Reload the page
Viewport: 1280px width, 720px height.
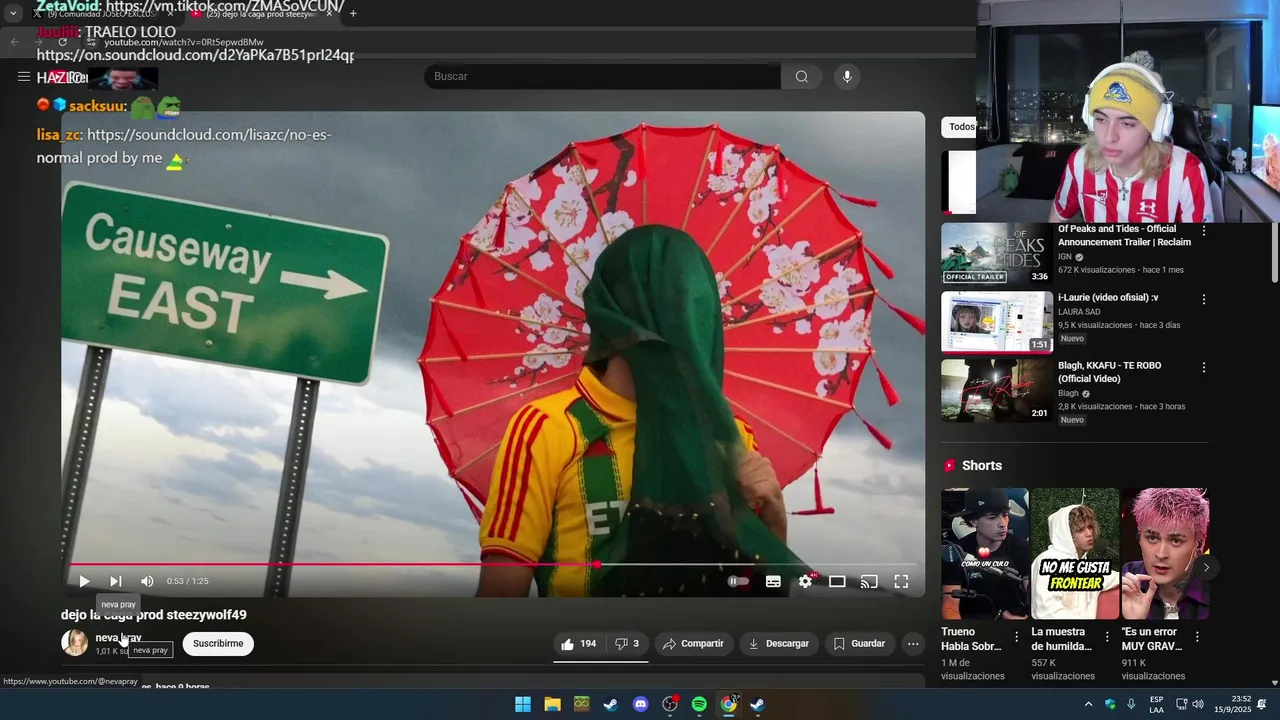[63, 42]
